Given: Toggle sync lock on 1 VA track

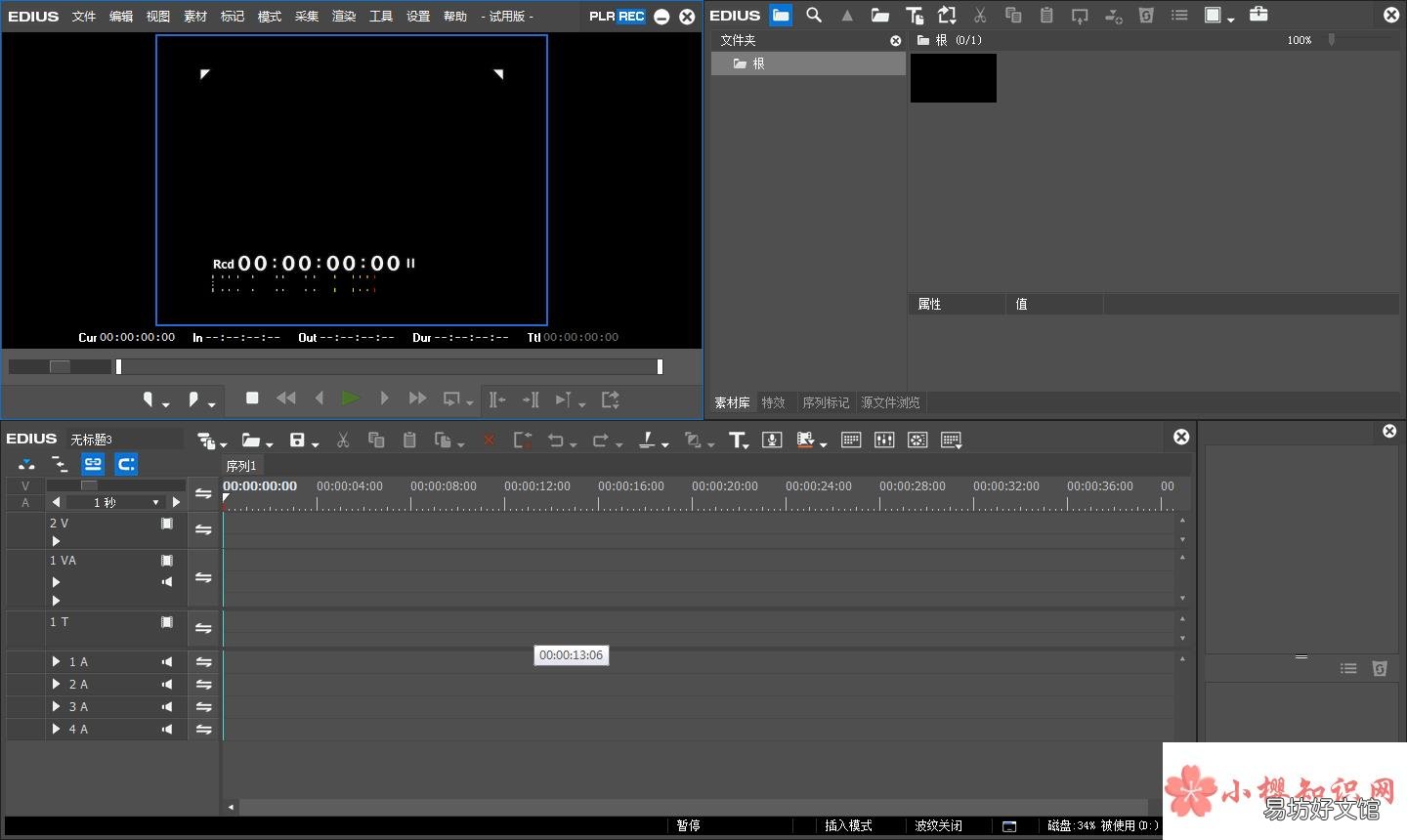Looking at the screenshot, I should [x=203, y=577].
